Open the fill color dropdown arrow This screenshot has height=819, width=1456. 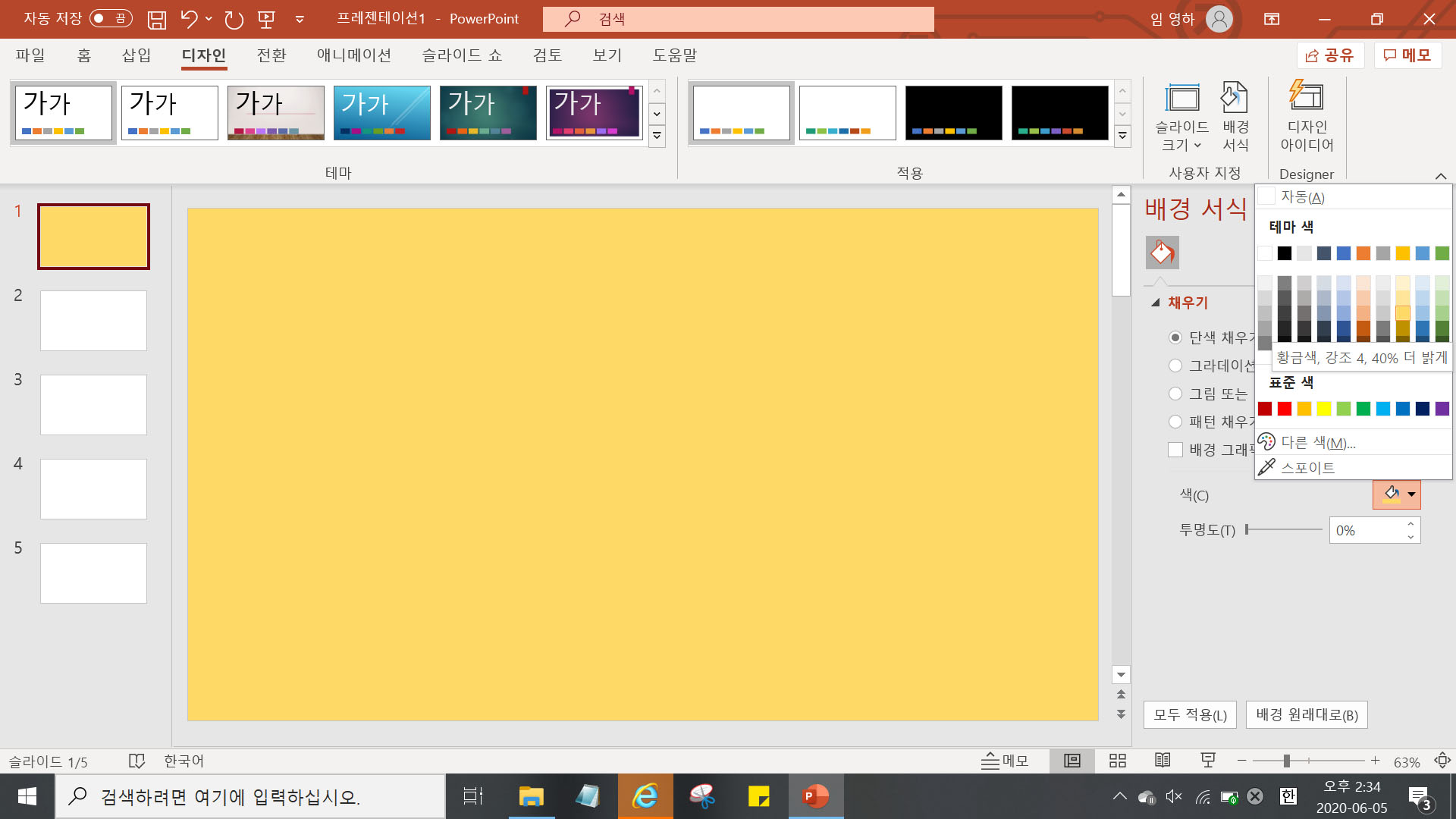coord(1411,494)
